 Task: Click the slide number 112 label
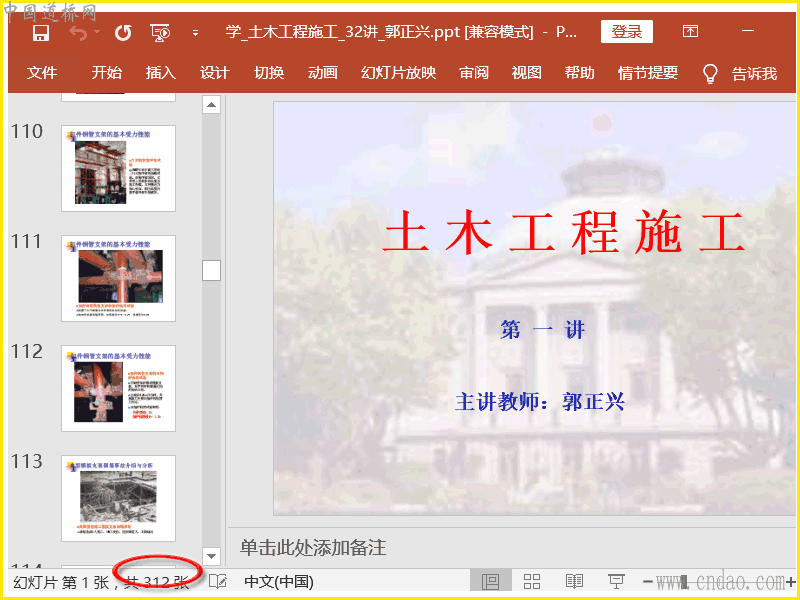[27, 352]
